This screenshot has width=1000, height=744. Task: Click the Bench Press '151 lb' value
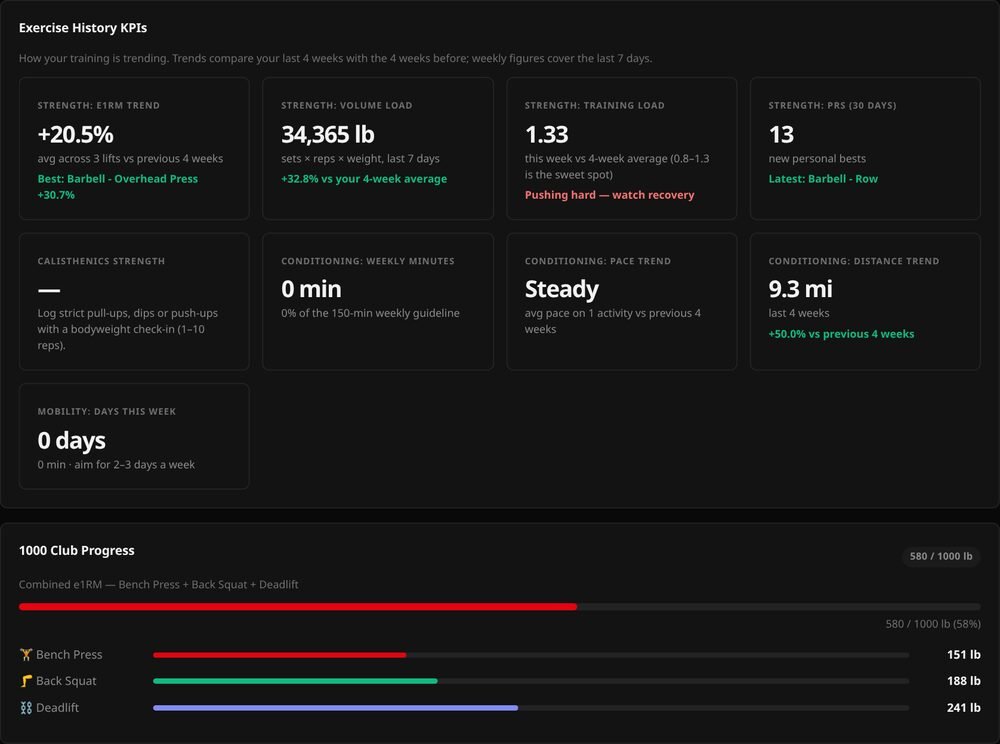964,655
